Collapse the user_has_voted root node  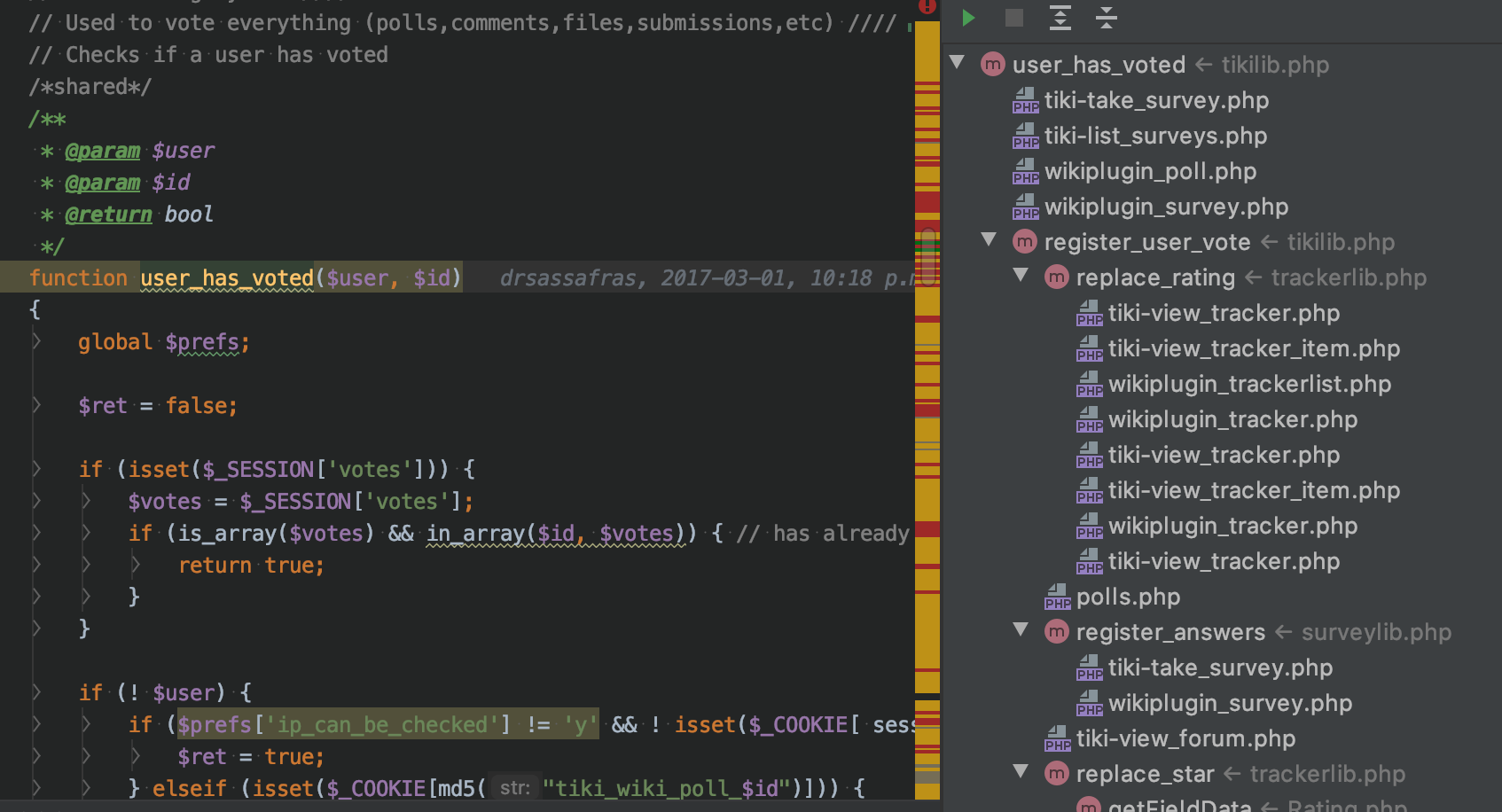(957, 62)
